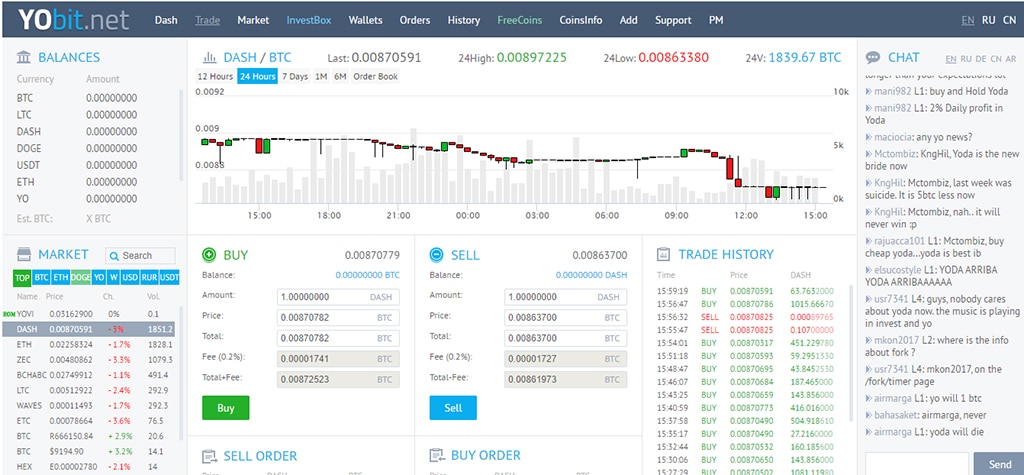Select the USD market filter tab
Image resolution: width=1024 pixels, height=475 pixels.
tap(131, 278)
